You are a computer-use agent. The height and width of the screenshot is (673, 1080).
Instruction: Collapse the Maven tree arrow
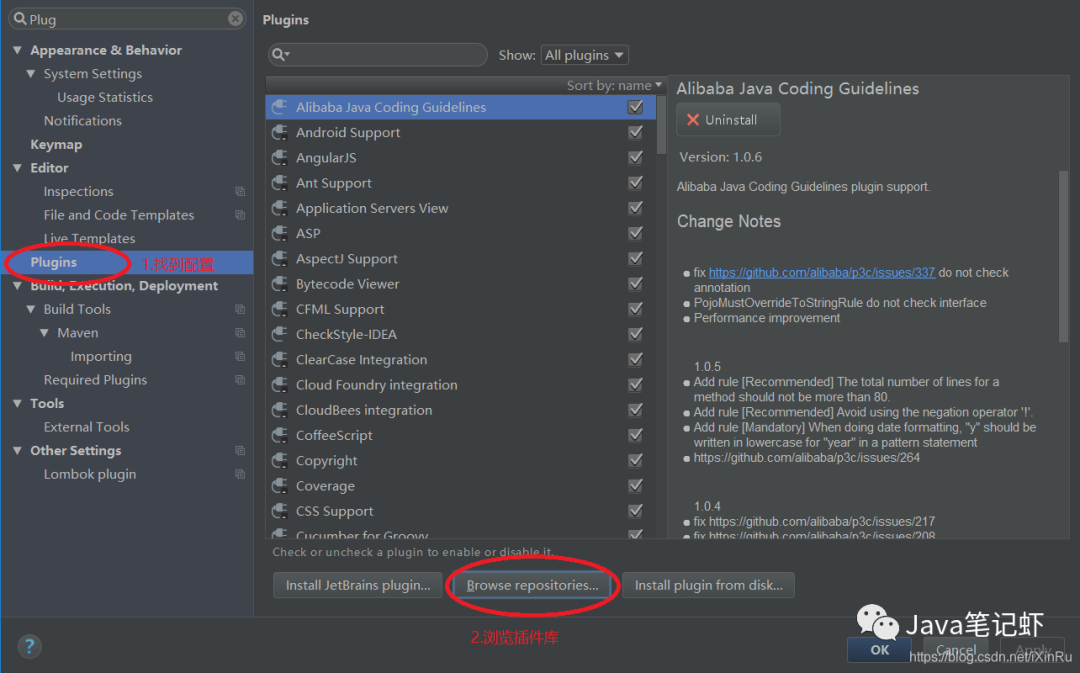(x=45, y=333)
